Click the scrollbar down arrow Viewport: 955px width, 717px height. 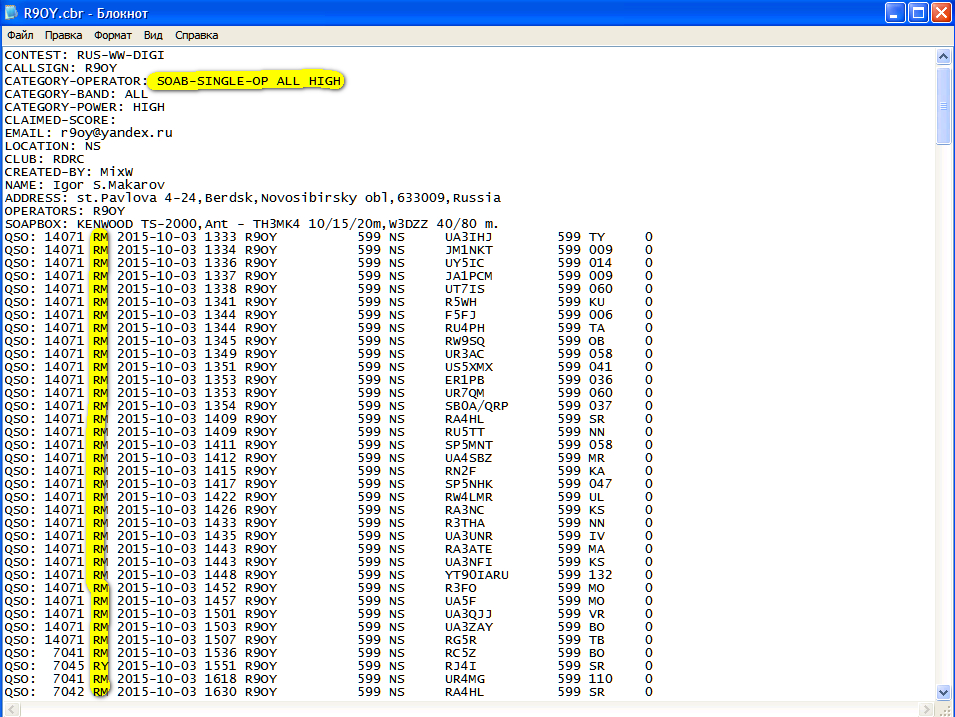click(x=943, y=691)
